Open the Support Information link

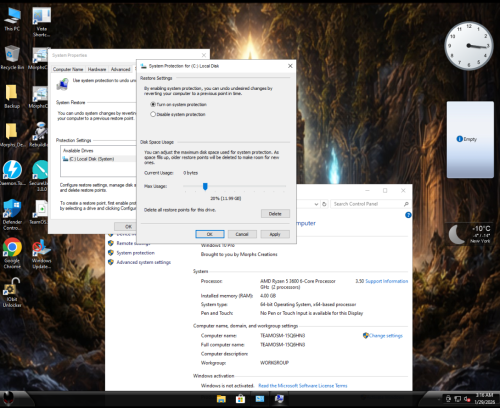387,281
